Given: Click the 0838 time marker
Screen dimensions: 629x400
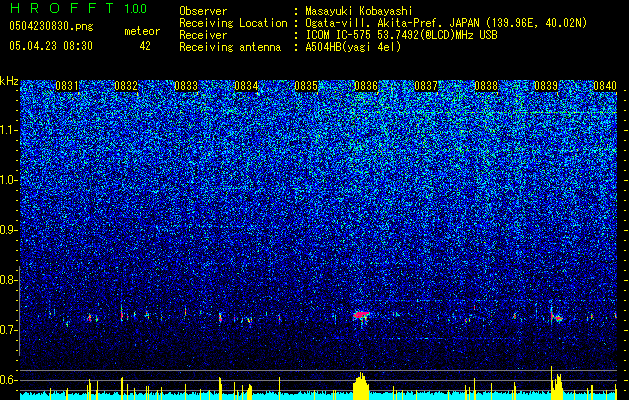Looking at the screenshot, I should pos(486,86).
